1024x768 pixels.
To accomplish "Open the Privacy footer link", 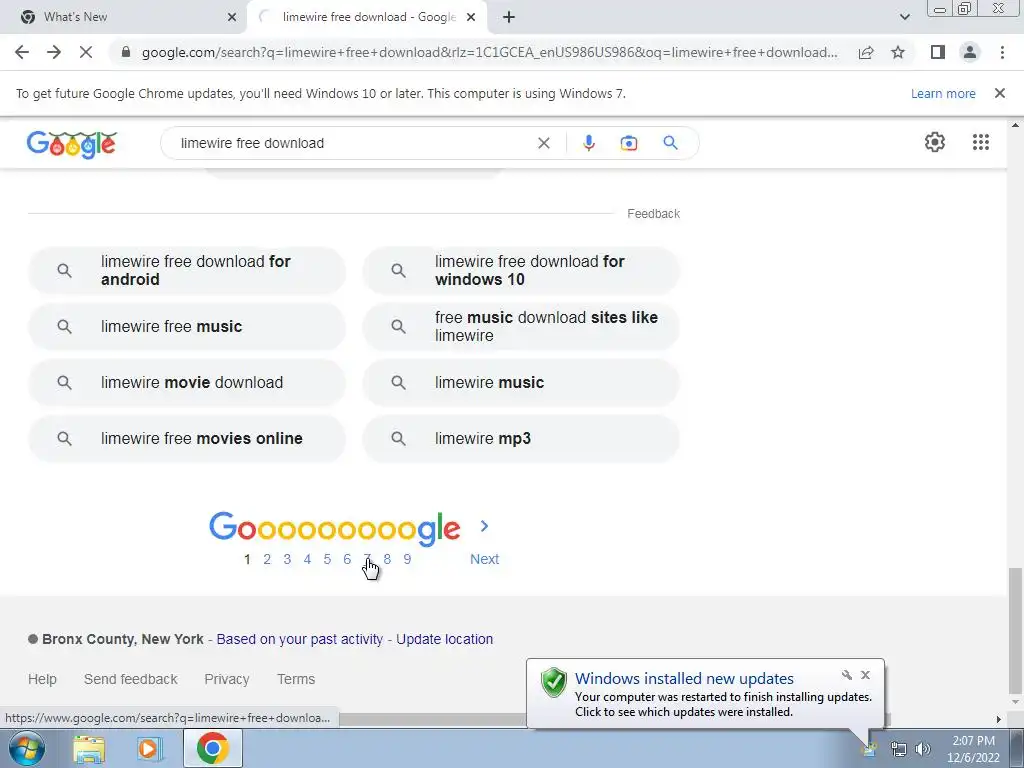I will (x=227, y=679).
